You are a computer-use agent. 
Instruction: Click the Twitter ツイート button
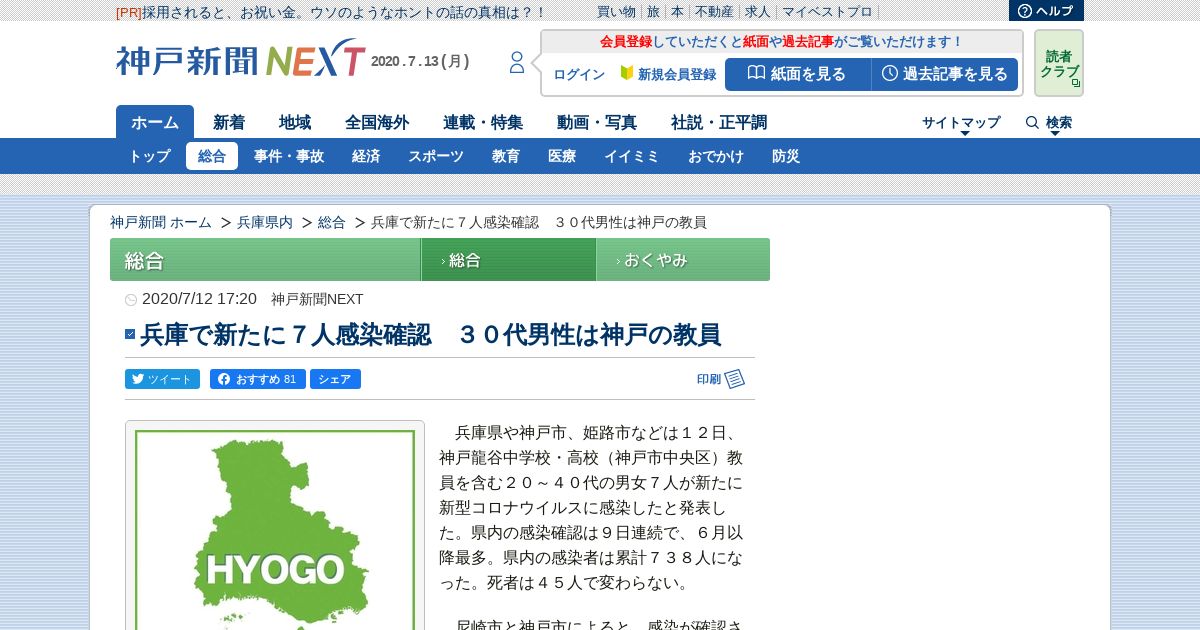(x=162, y=379)
